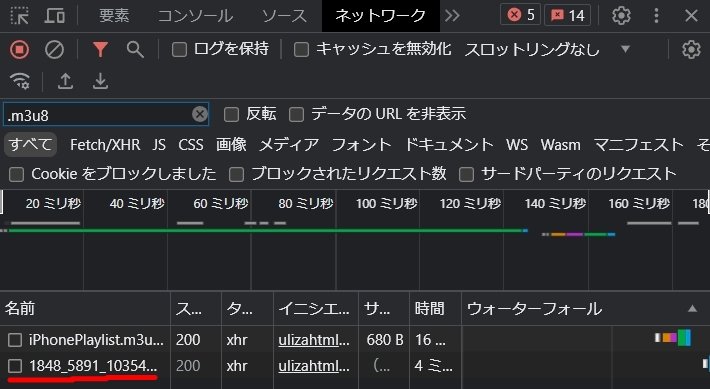Image resolution: width=710 pixels, height=389 pixels.
Task: Filter by ドキュメント requests
Action: click(449, 145)
